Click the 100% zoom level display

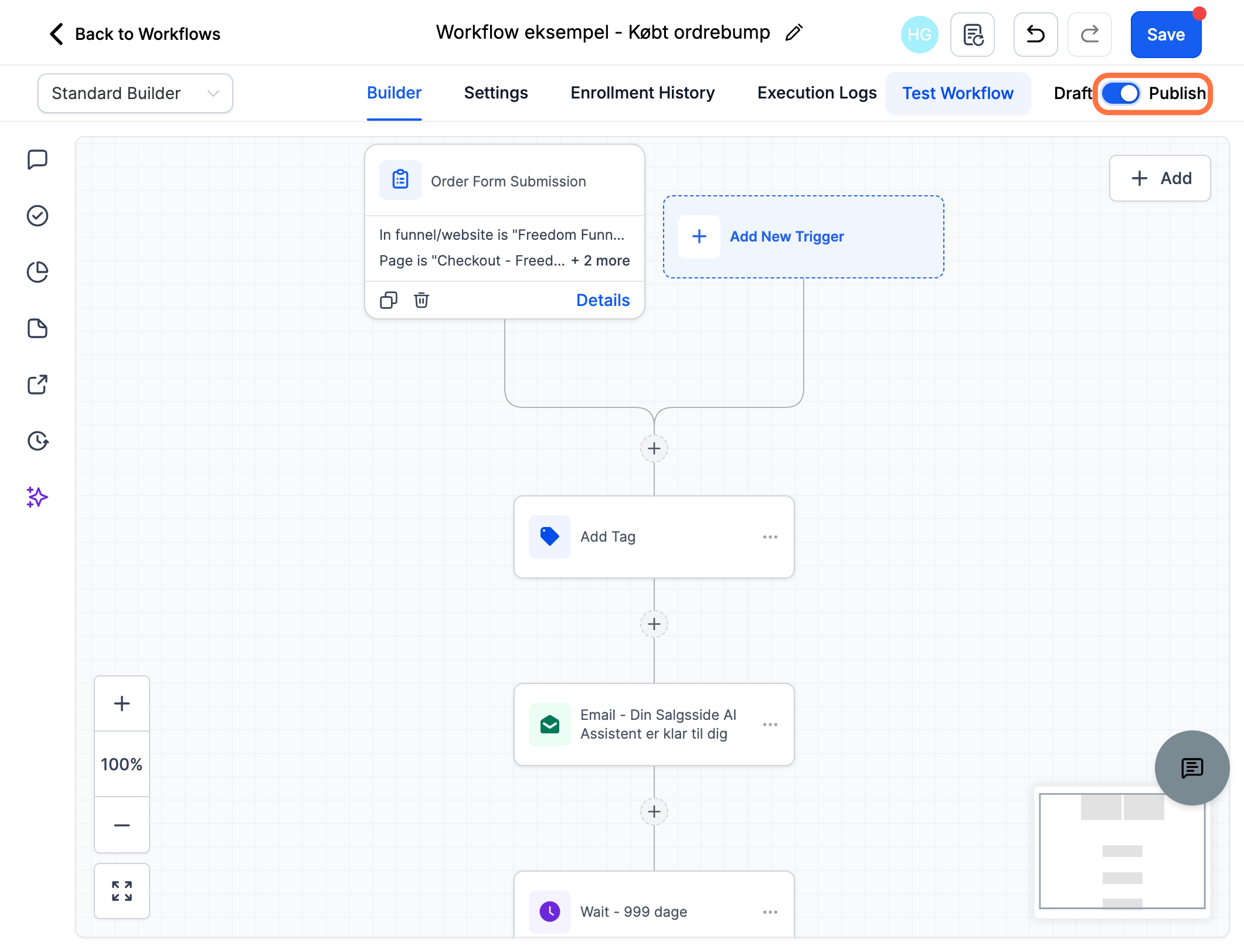(x=122, y=764)
